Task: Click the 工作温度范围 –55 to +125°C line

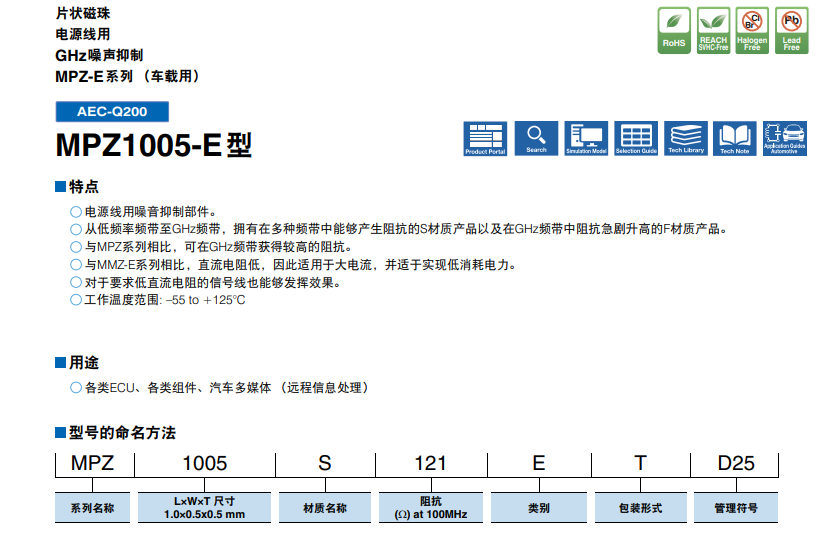Action: [165, 300]
